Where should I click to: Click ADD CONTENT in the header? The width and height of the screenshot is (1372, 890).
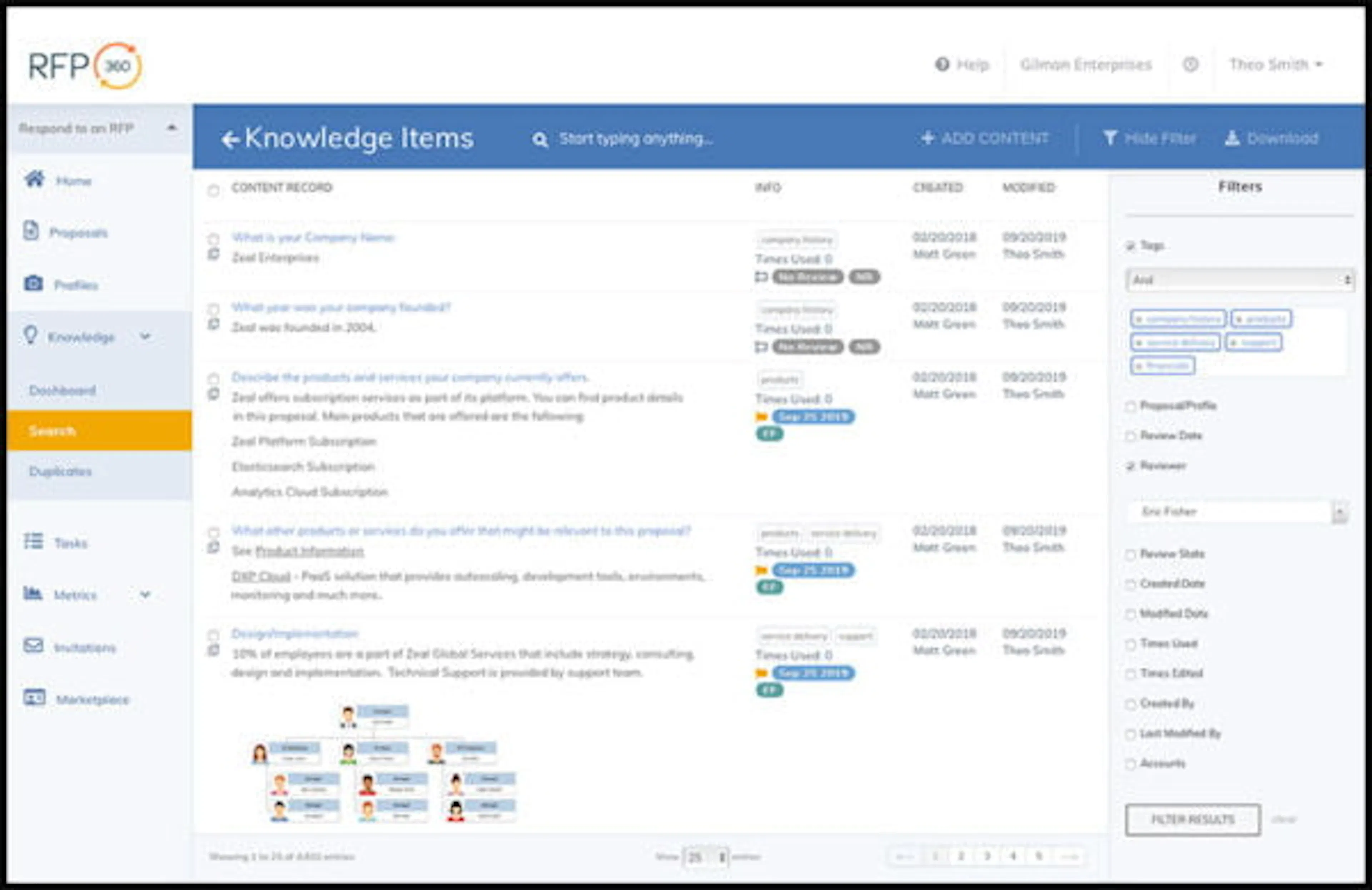click(985, 138)
